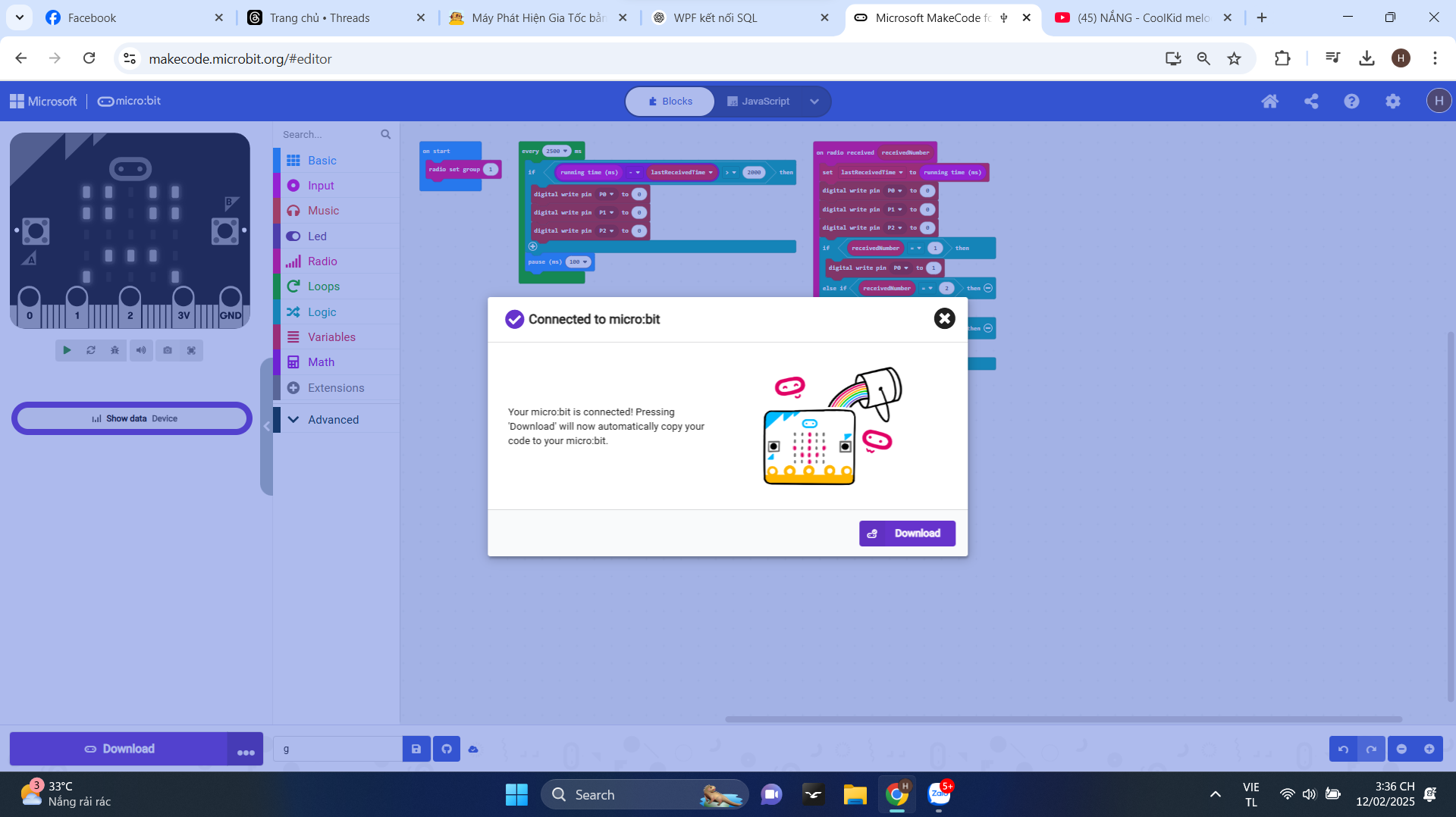Viewport: 1456px width, 817px height.
Task: Open the Windows Start menu
Action: click(x=516, y=794)
